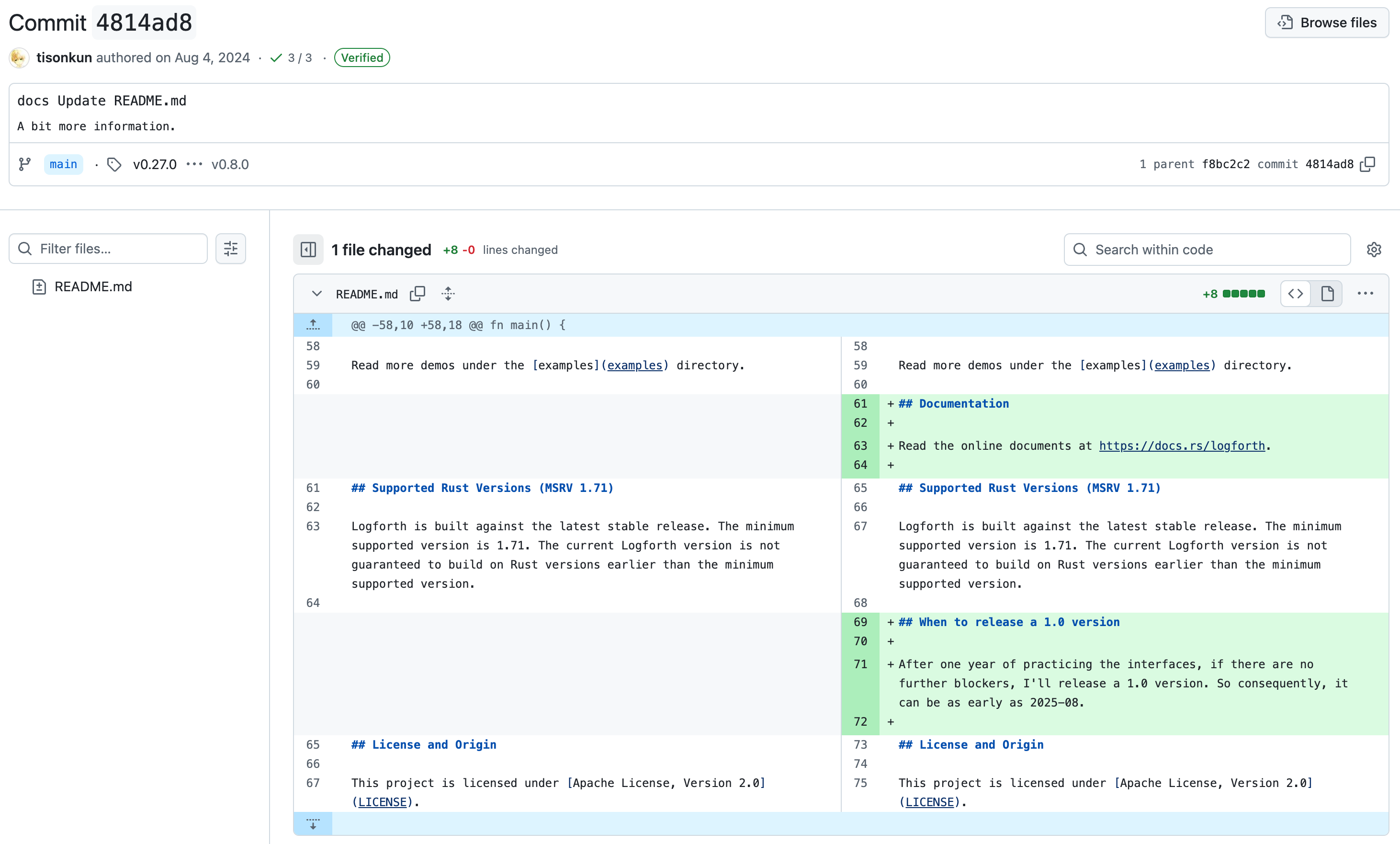1400x844 pixels.
Task: Click the branch icon beside main
Action: (25, 164)
